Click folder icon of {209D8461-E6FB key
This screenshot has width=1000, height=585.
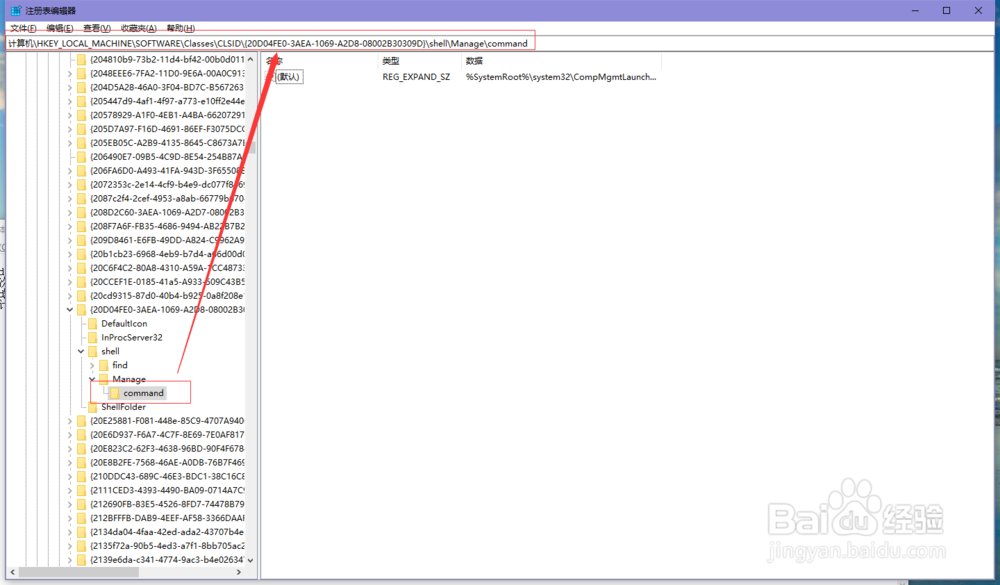coord(81,240)
